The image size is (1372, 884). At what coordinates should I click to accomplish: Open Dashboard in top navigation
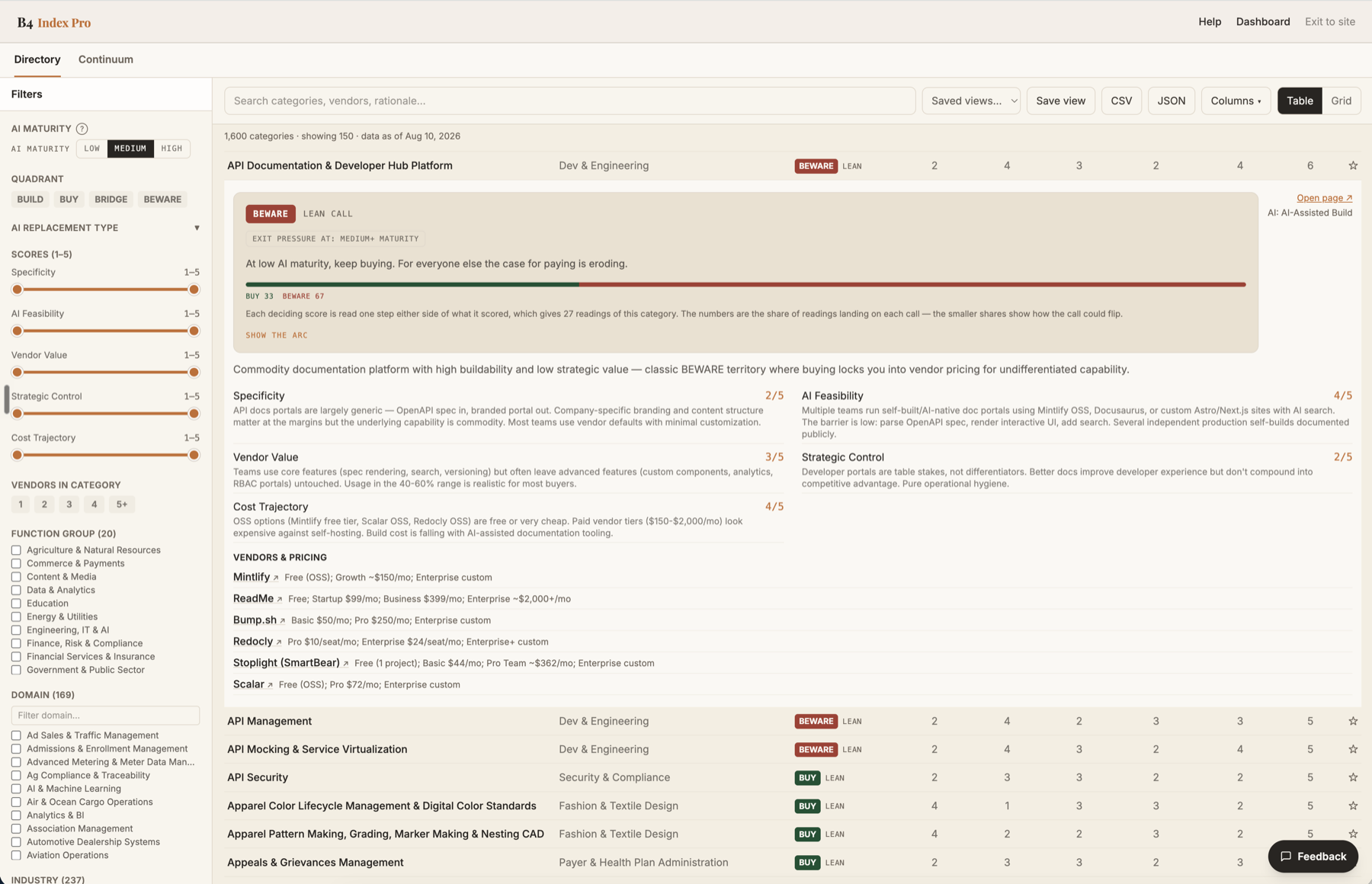click(x=1263, y=21)
